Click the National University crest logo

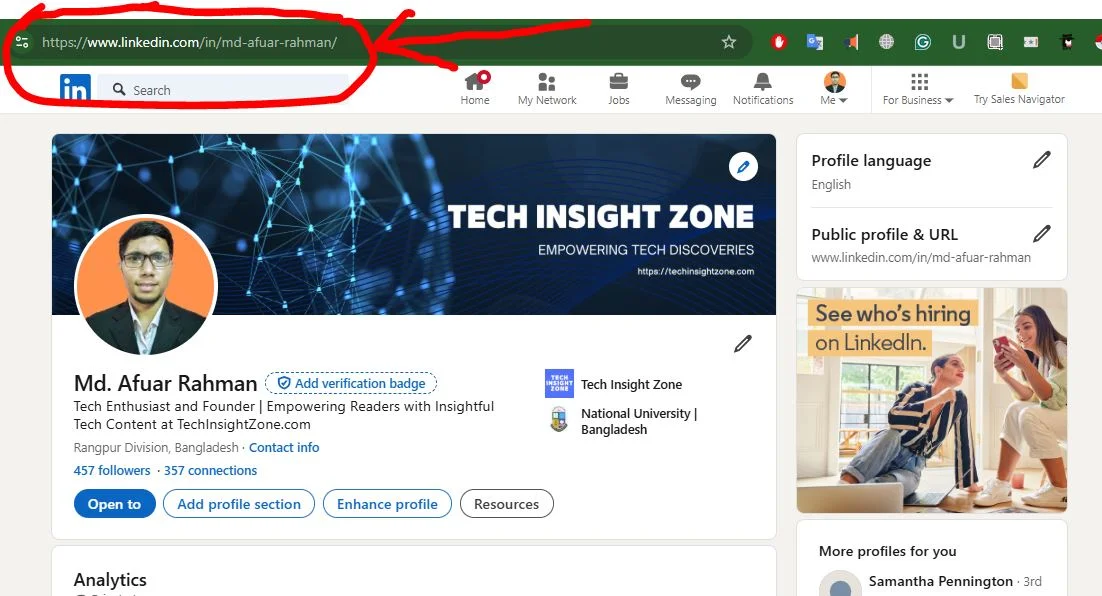pos(559,420)
